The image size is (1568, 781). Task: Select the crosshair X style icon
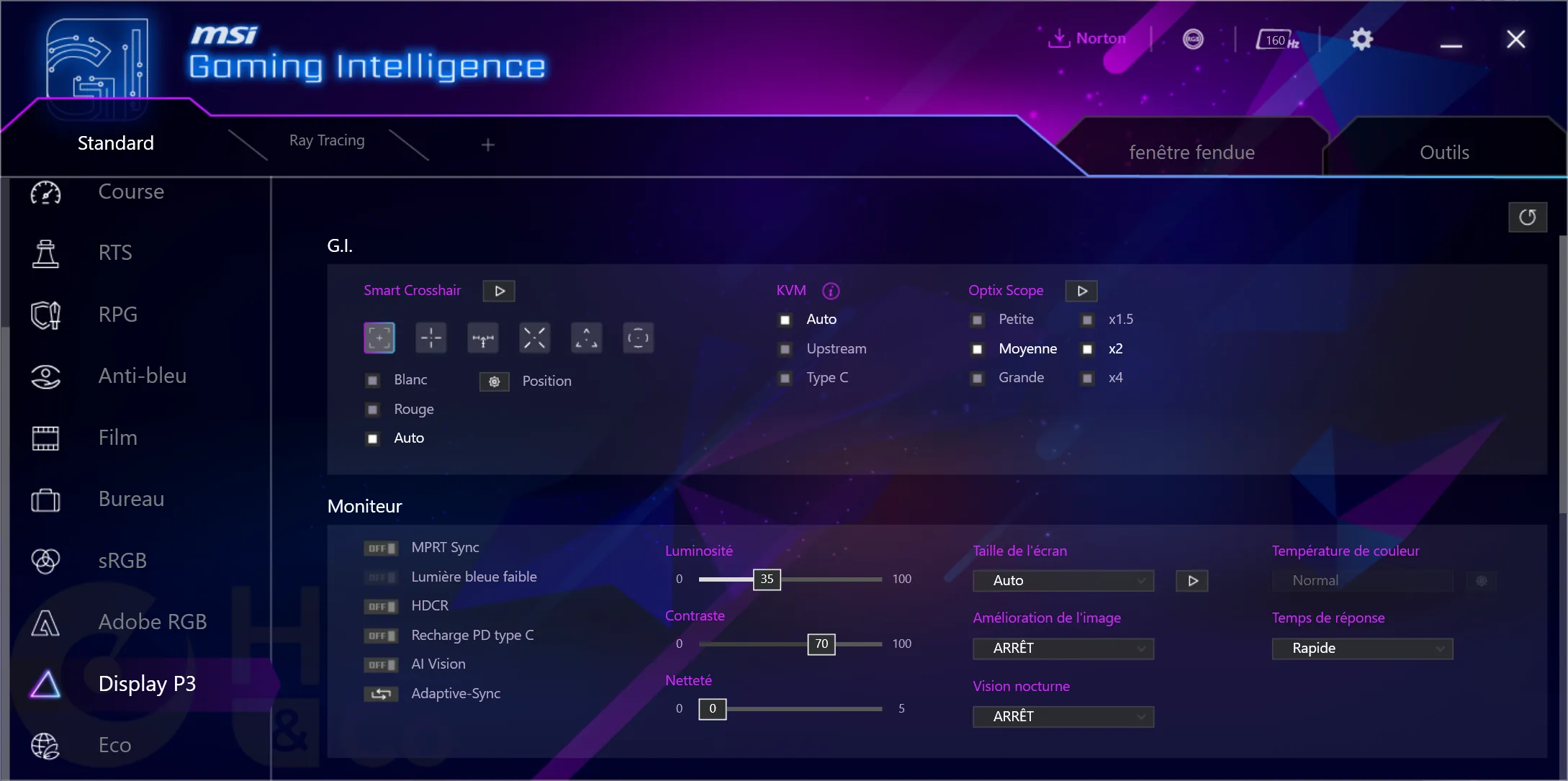click(534, 338)
